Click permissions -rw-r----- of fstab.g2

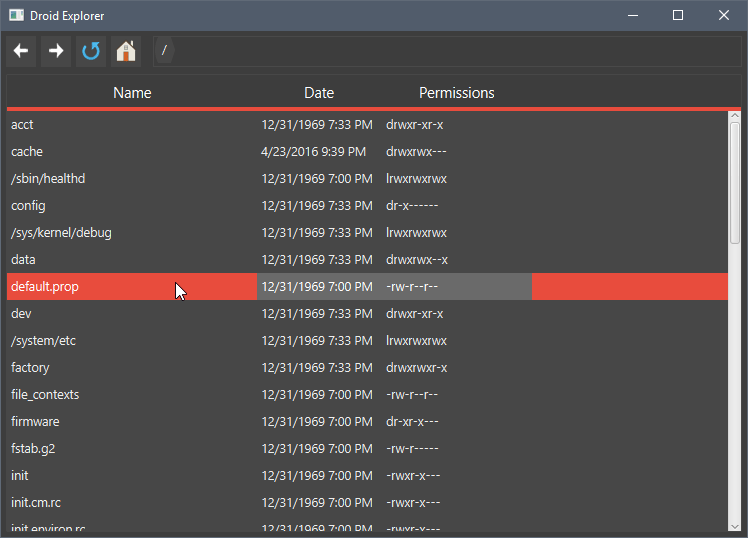[x=412, y=449]
